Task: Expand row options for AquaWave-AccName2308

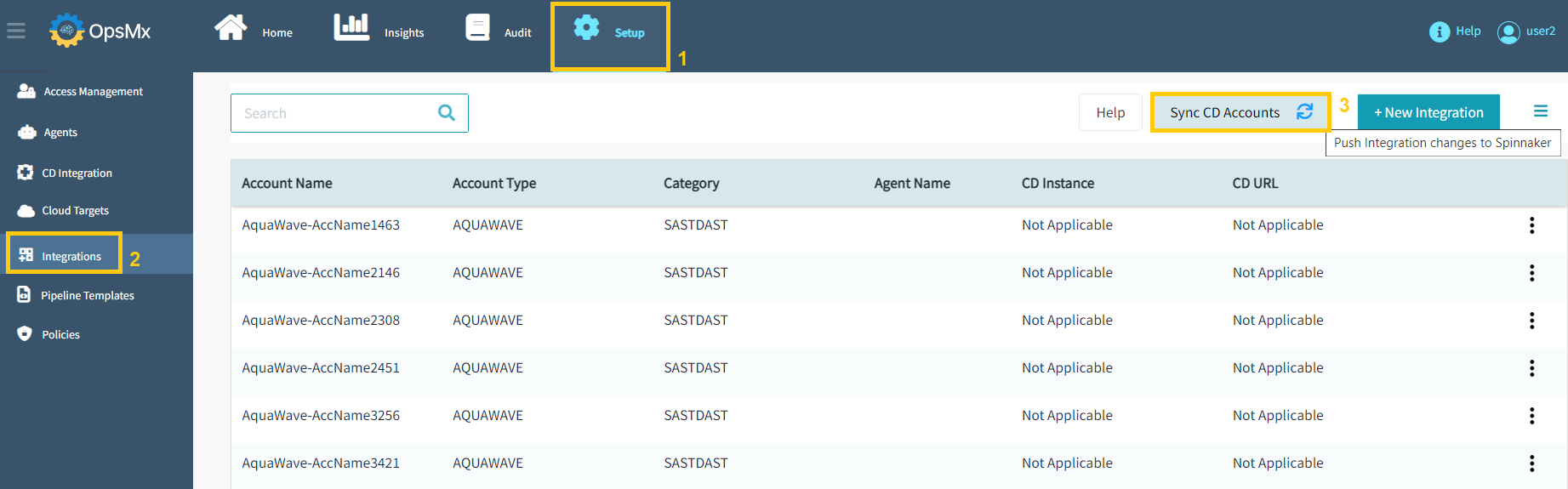Action: tap(1531, 321)
